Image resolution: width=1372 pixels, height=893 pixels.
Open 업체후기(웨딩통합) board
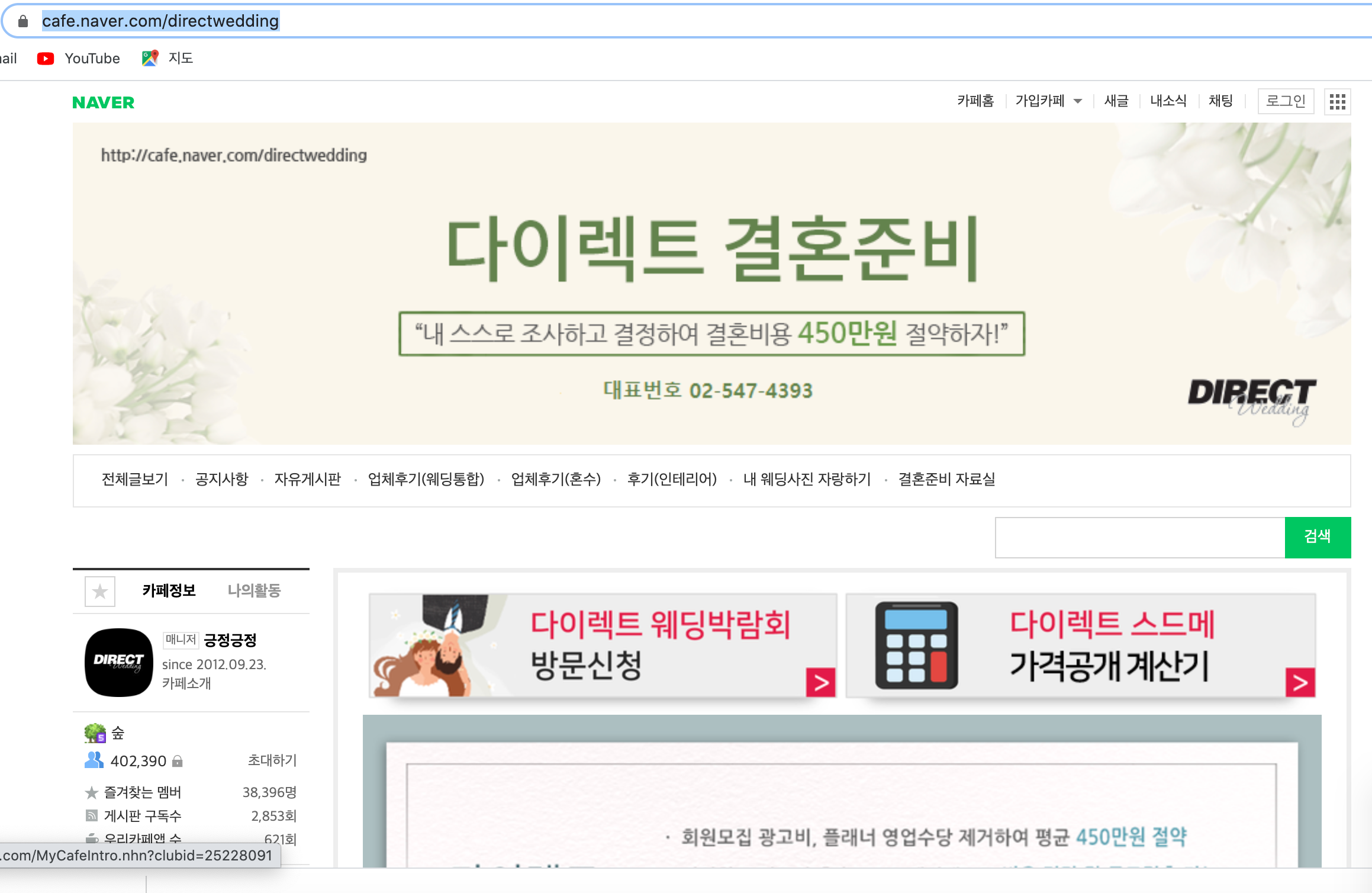point(426,479)
